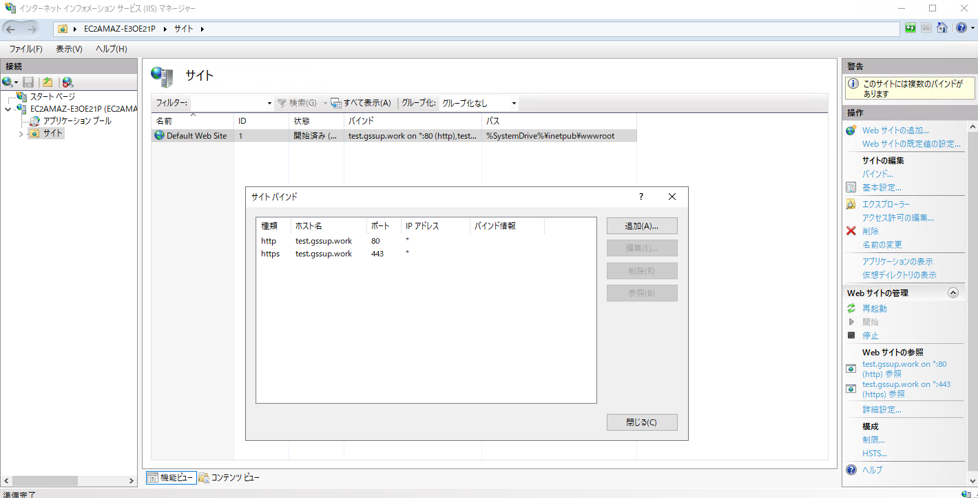This screenshot has height=498, width=978.
Task: Click the up-folder icon in 接続 toolbar
Action: tap(47, 82)
